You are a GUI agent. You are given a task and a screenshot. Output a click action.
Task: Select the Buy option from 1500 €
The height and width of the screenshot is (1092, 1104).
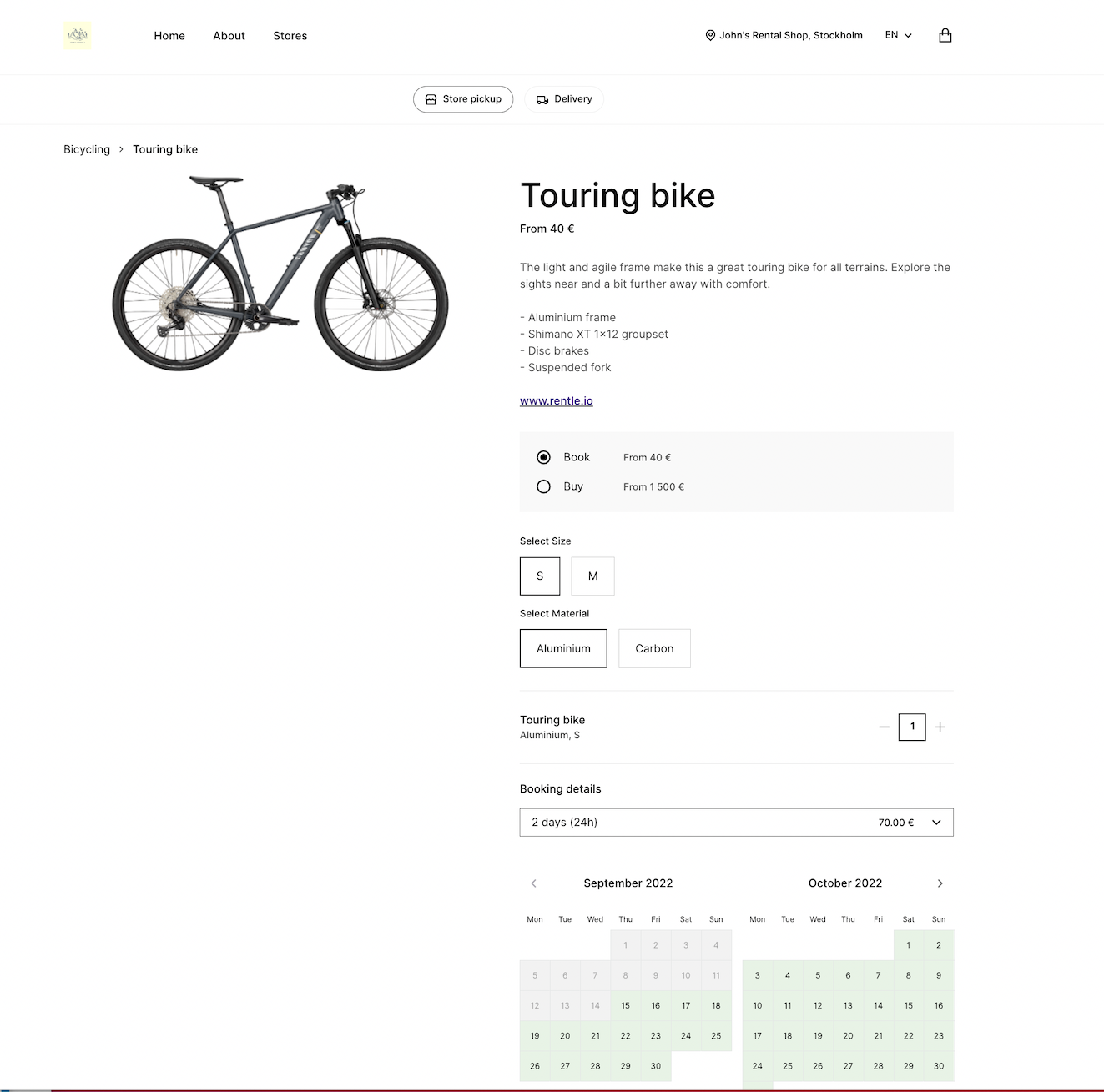(543, 486)
